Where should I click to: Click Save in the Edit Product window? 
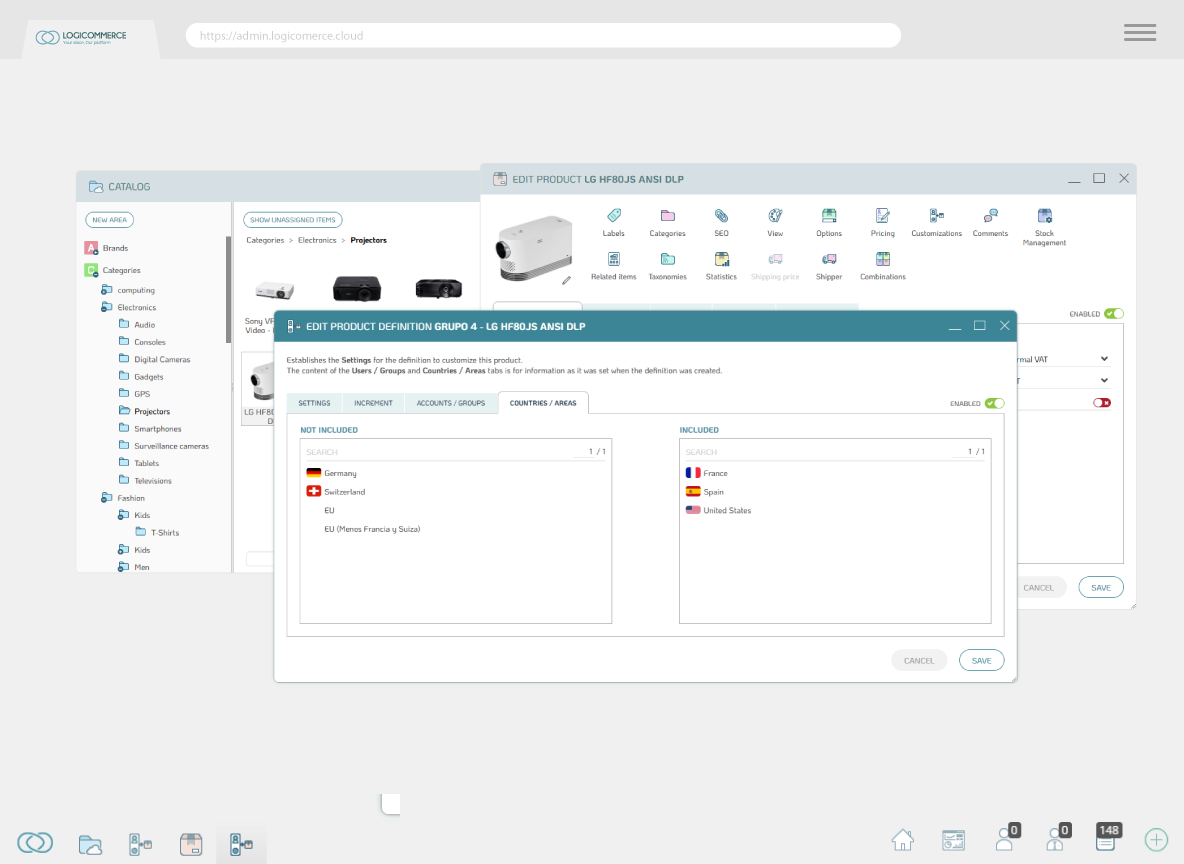[1101, 588]
